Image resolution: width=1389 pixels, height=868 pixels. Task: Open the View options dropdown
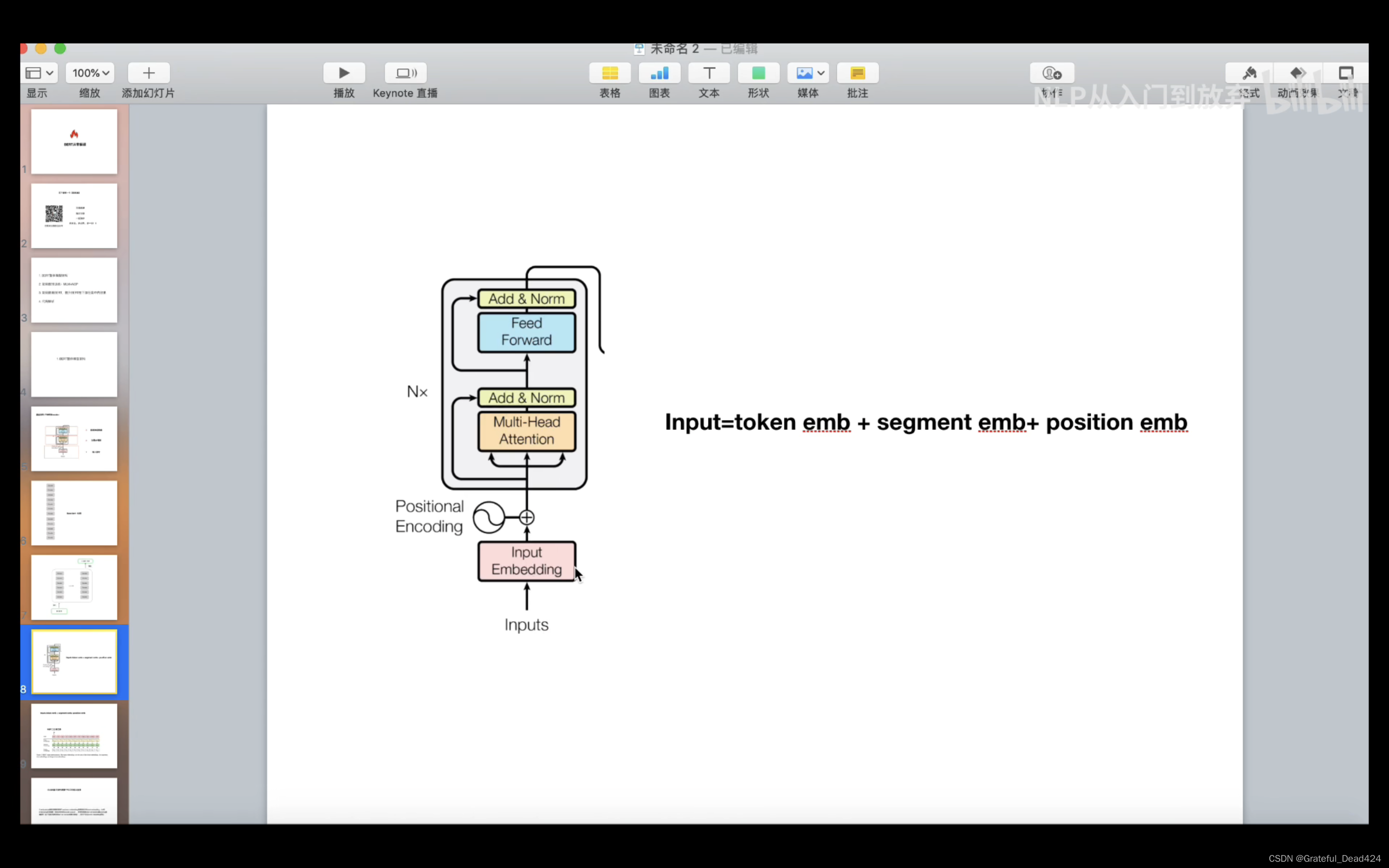[x=40, y=73]
